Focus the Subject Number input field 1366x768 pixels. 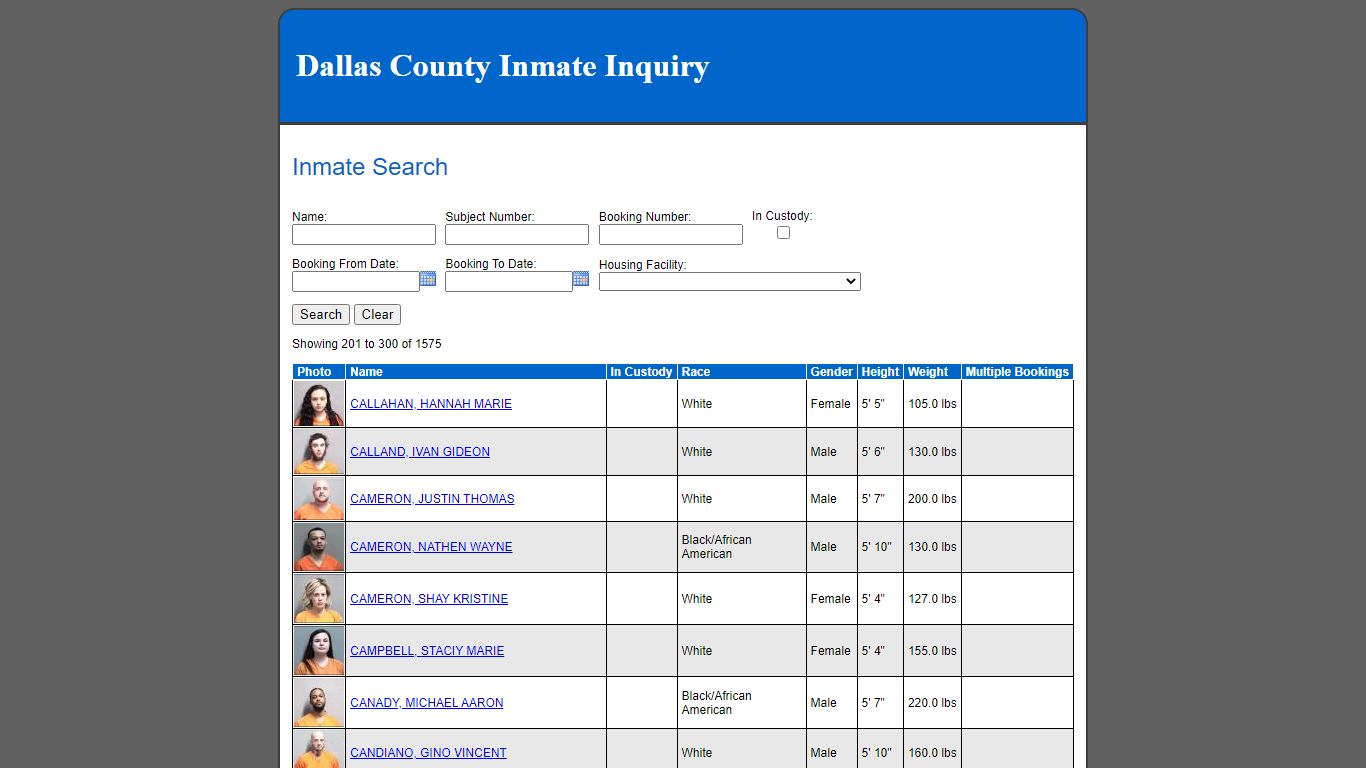(517, 235)
